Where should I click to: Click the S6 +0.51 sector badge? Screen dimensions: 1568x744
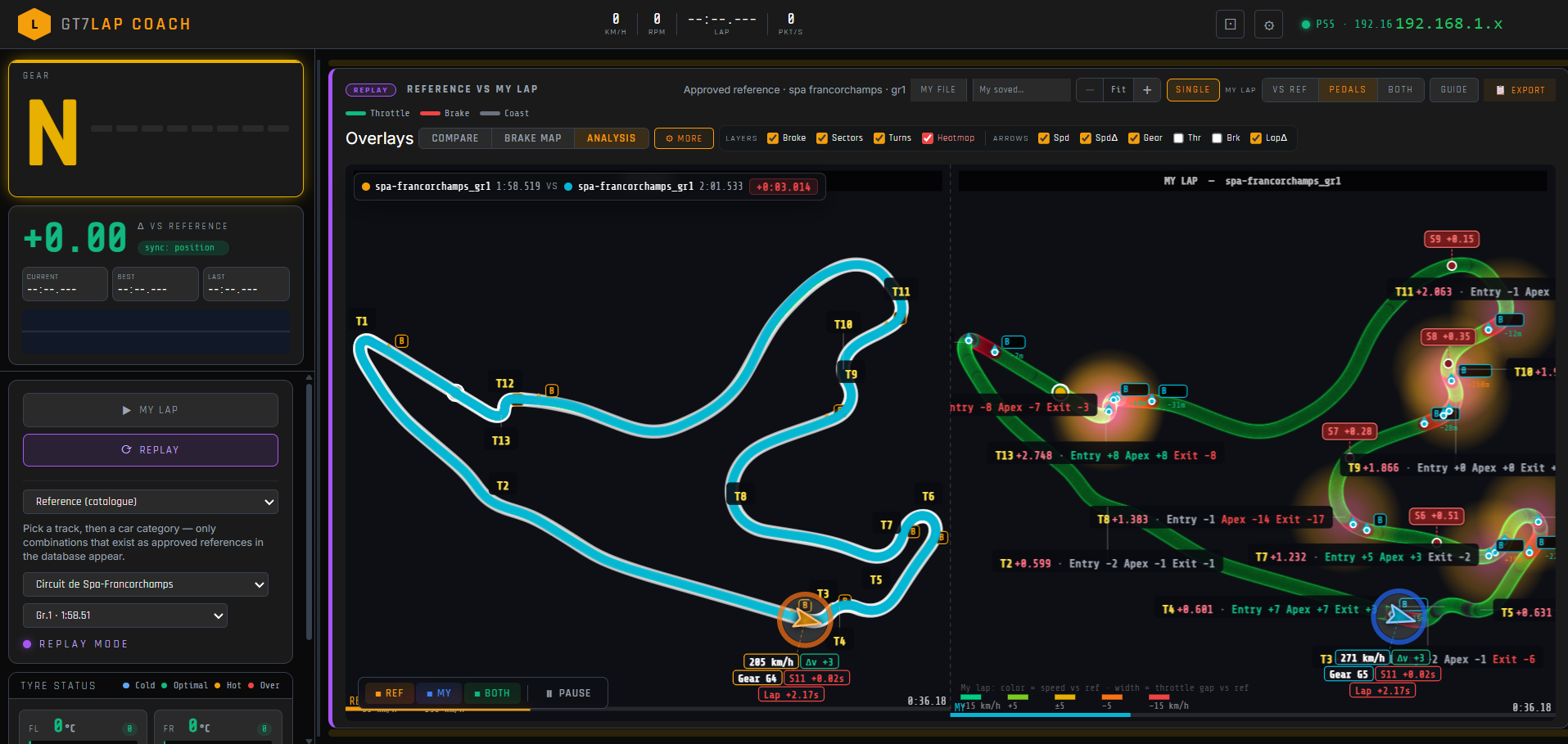(1436, 516)
